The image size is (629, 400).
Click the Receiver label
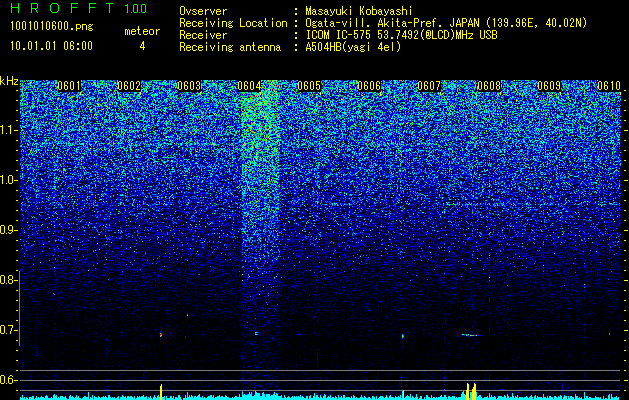(x=203, y=35)
